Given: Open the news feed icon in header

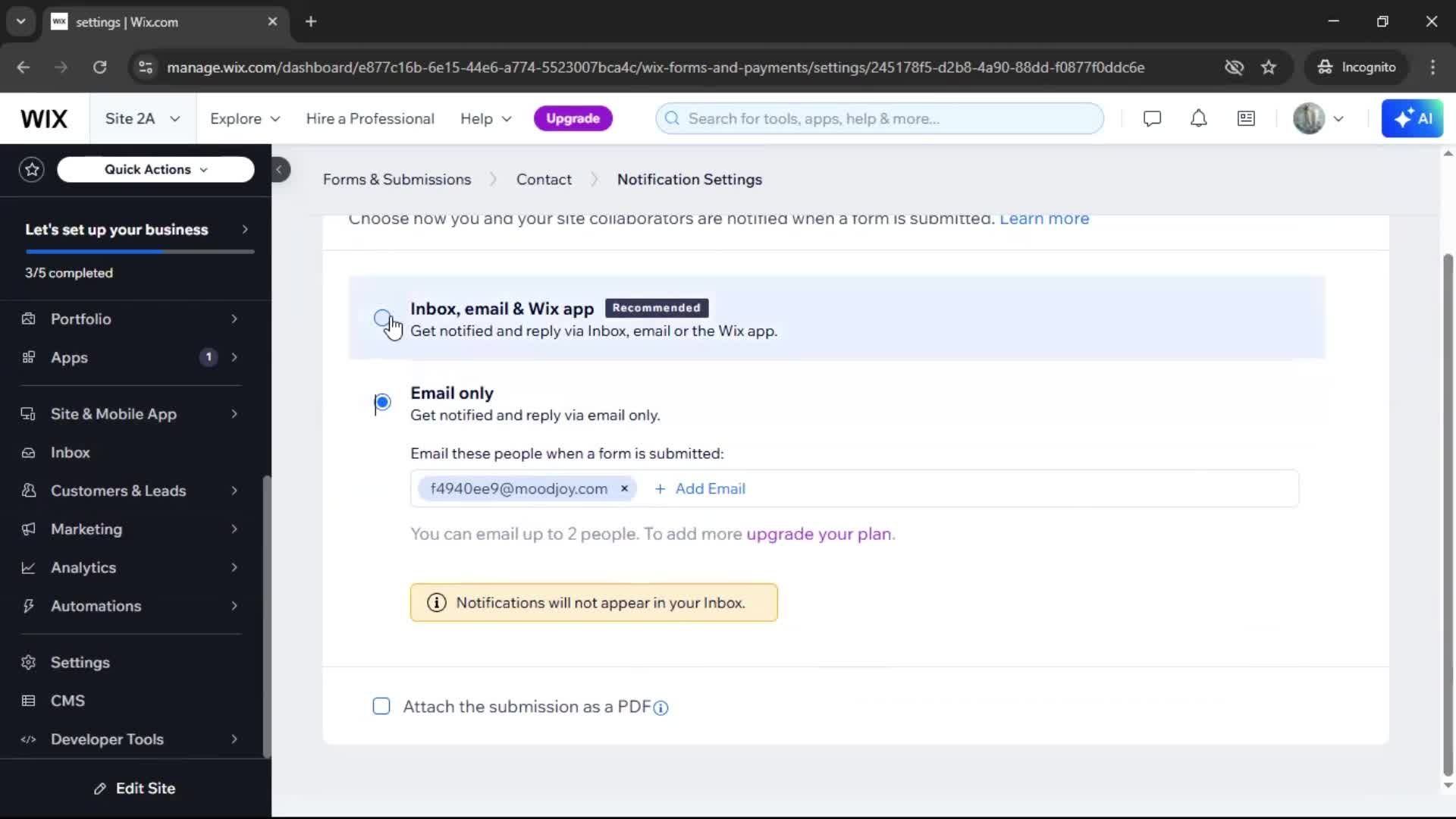Looking at the screenshot, I should [x=1246, y=119].
